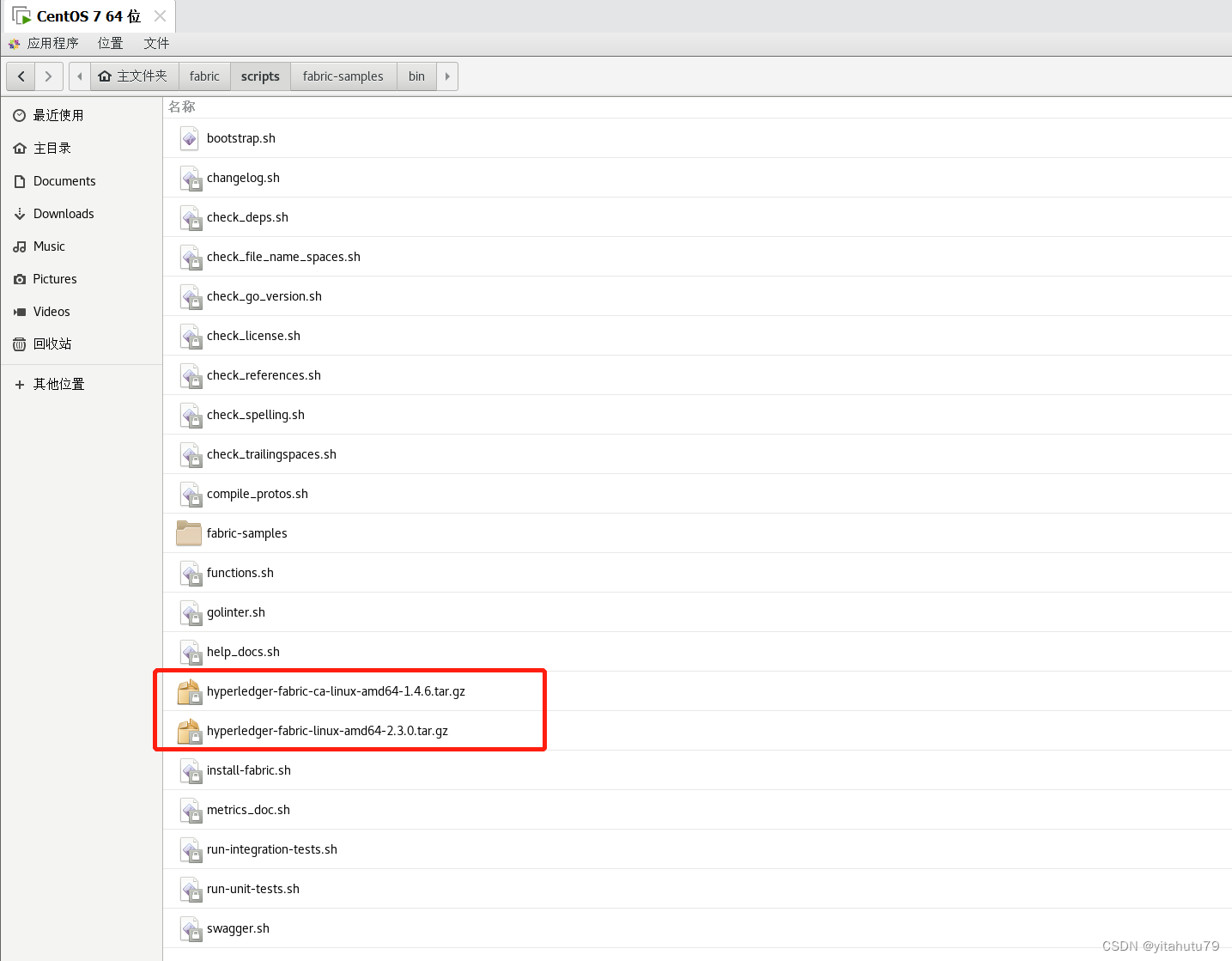Screen dimensions: 1232x961
Task: Jump to fabric-samples path bar segment
Action: pyautogui.click(x=343, y=76)
